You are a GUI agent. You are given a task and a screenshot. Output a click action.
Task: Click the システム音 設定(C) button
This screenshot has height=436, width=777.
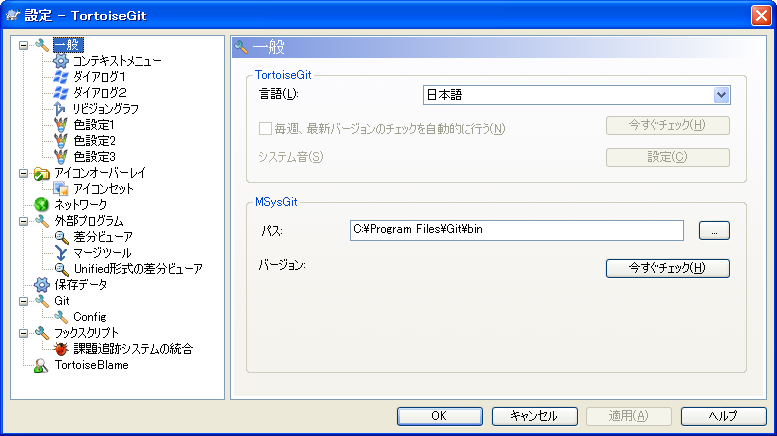coord(667,157)
